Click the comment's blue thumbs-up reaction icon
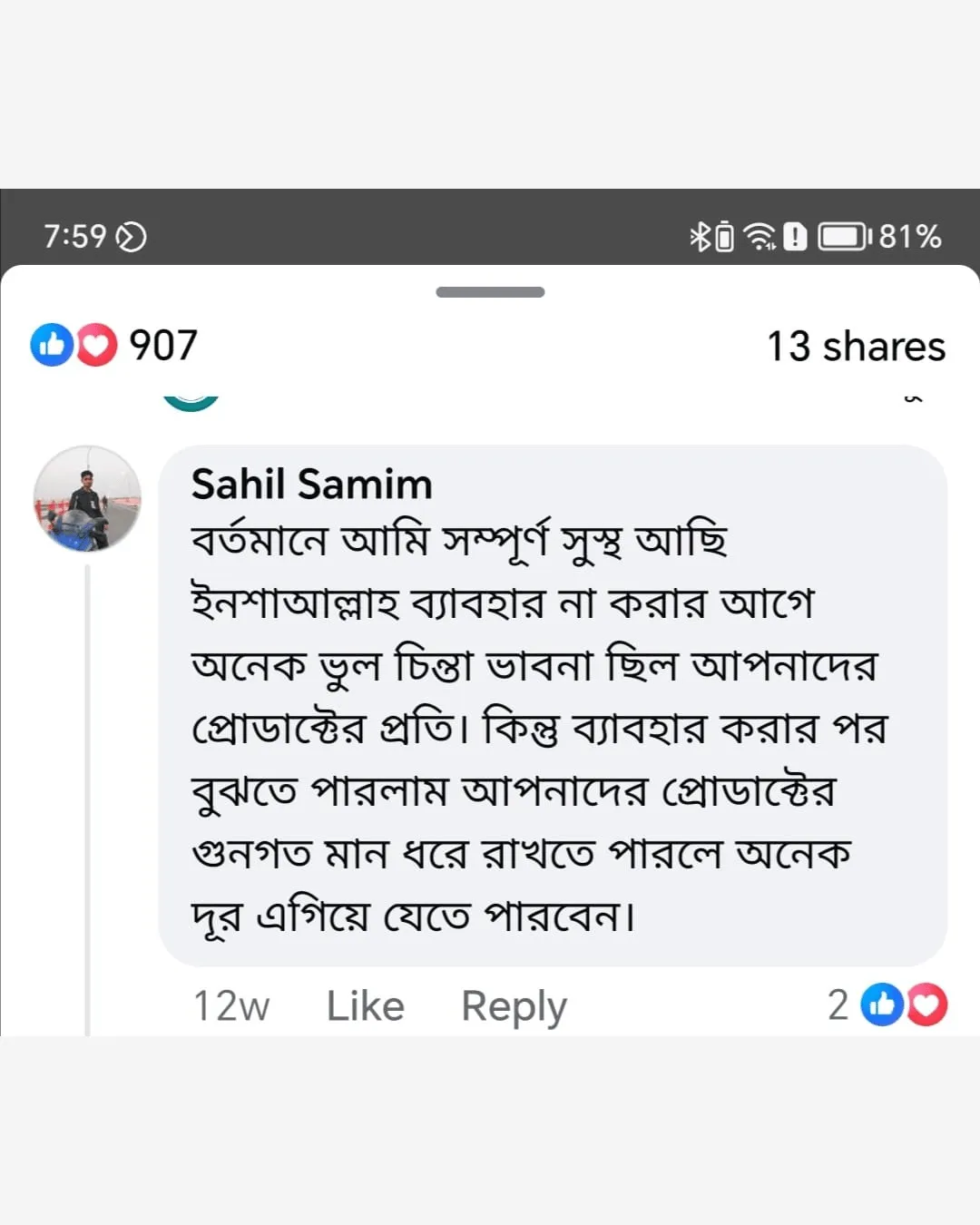This screenshot has width=980, height=1225. [881, 1004]
